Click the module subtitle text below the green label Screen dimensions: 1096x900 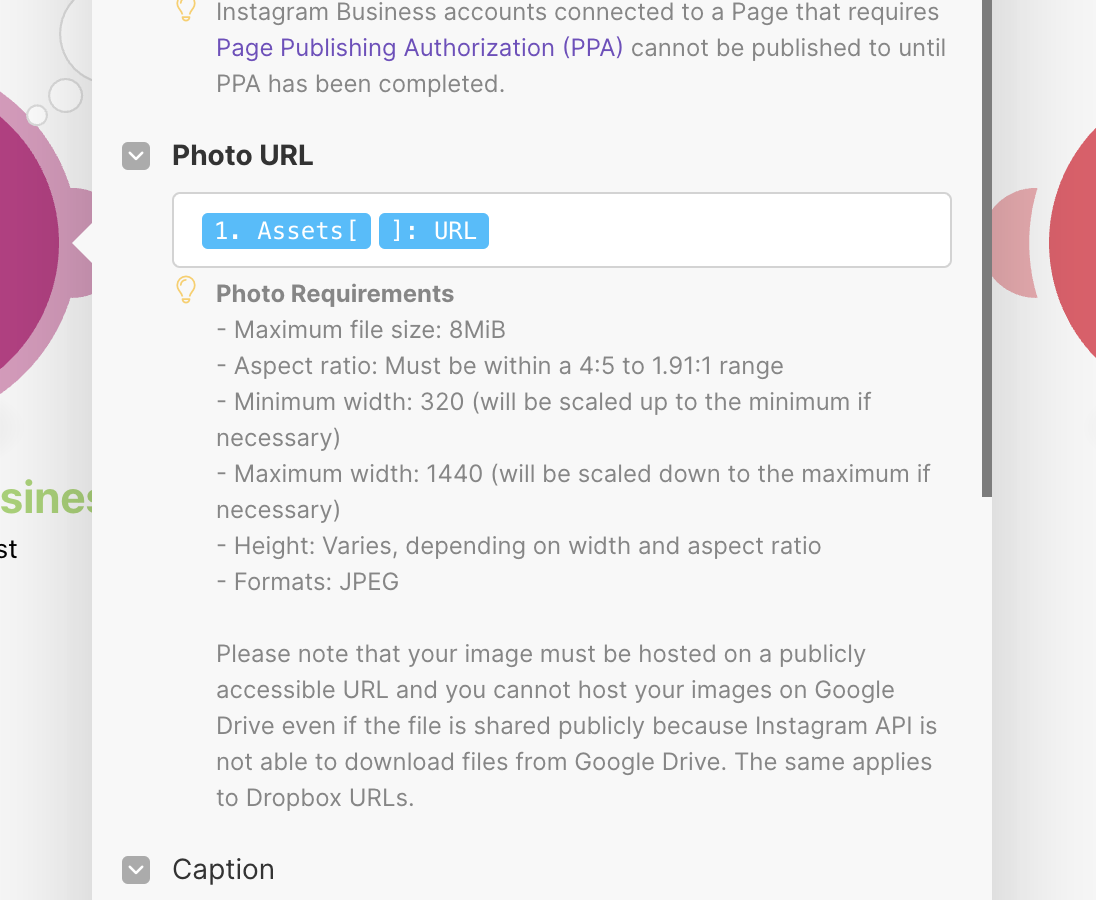[8, 549]
